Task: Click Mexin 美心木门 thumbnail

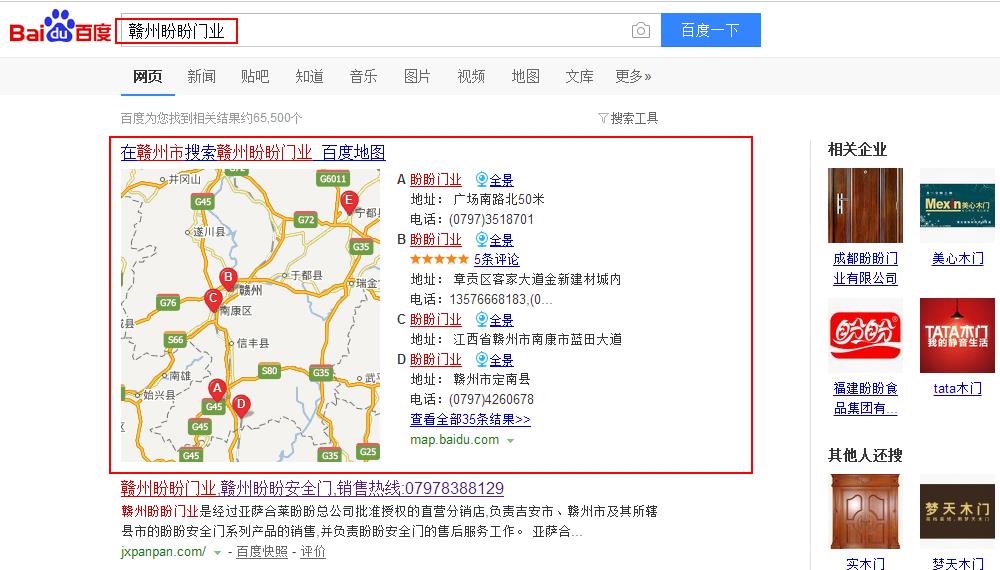Action: tap(957, 205)
